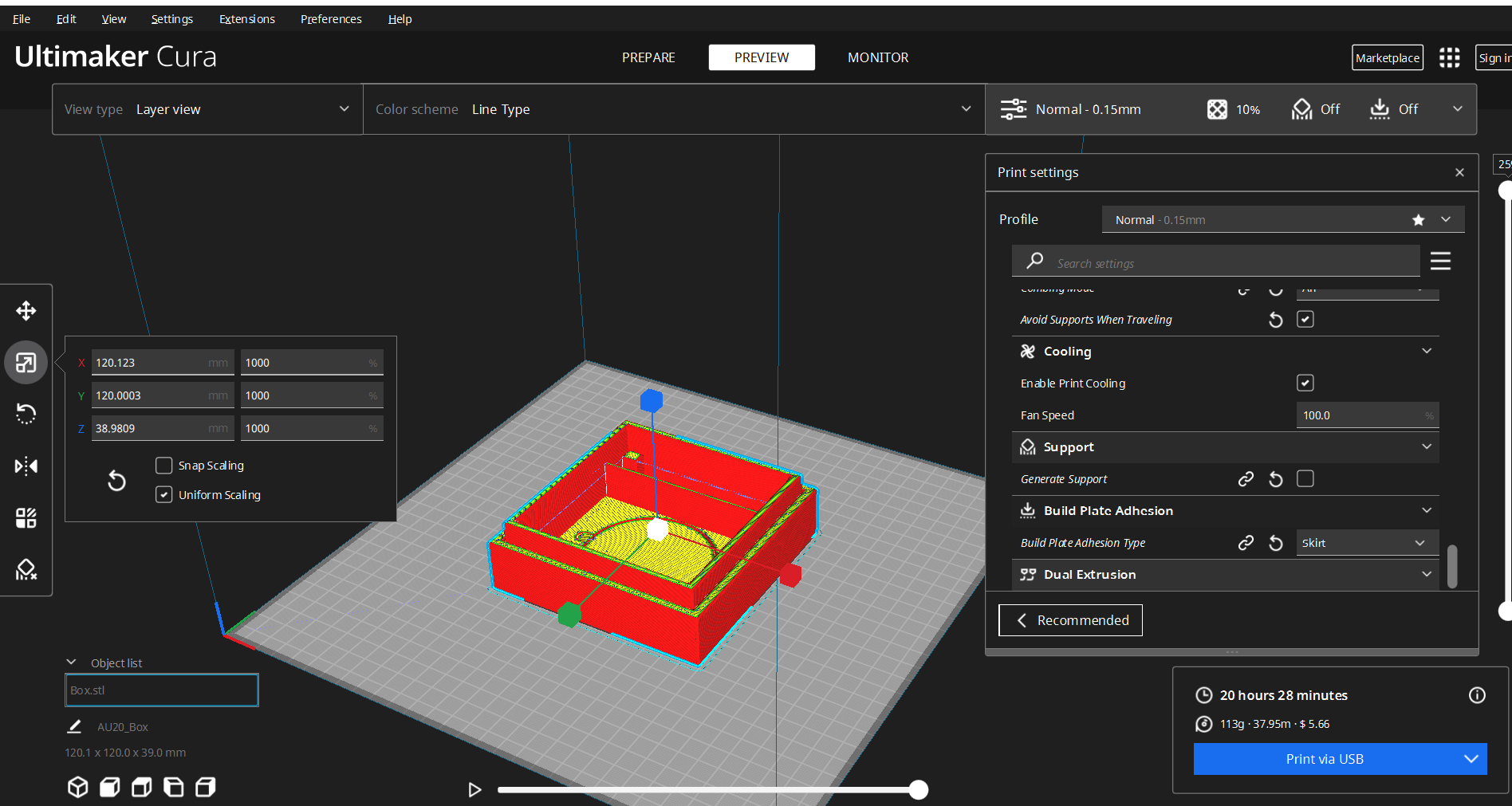This screenshot has height=806, width=1512.
Task: Switch to right side view cube icon
Action: (205, 787)
